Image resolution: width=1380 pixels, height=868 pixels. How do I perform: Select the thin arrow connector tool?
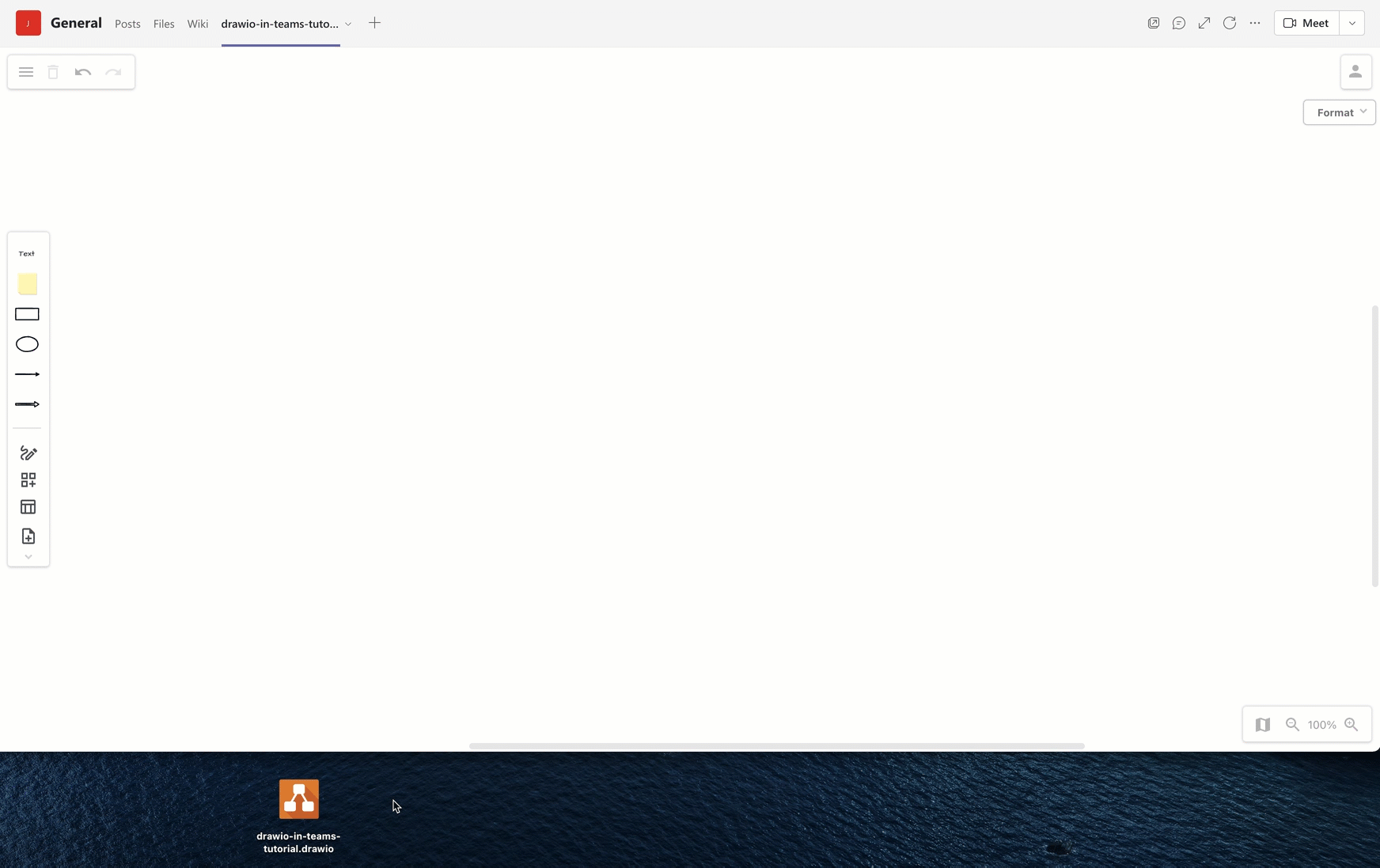(27, 374)
